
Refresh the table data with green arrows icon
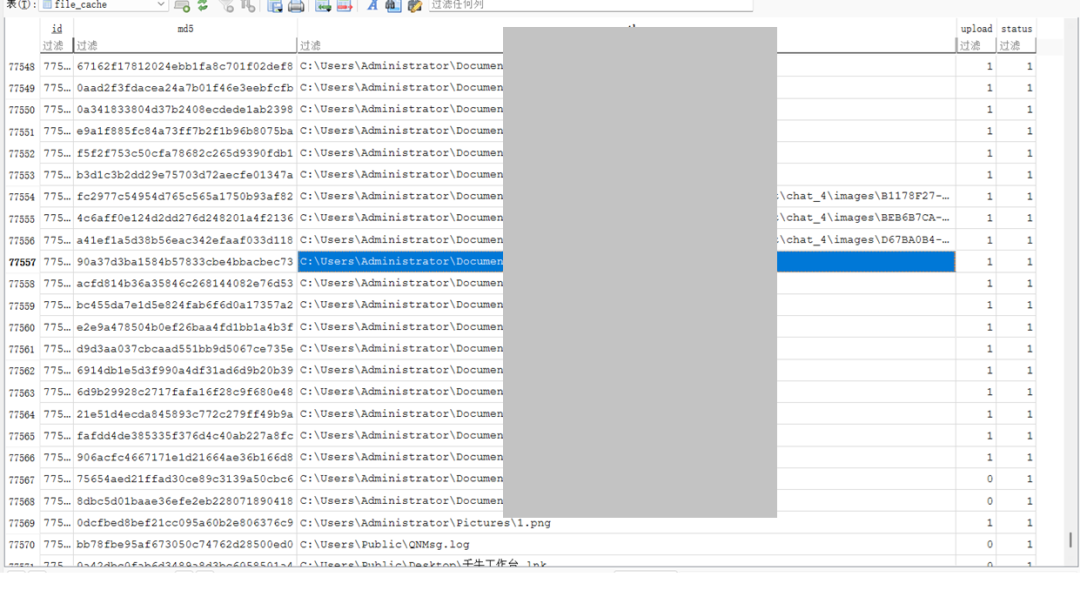(203, 6)
